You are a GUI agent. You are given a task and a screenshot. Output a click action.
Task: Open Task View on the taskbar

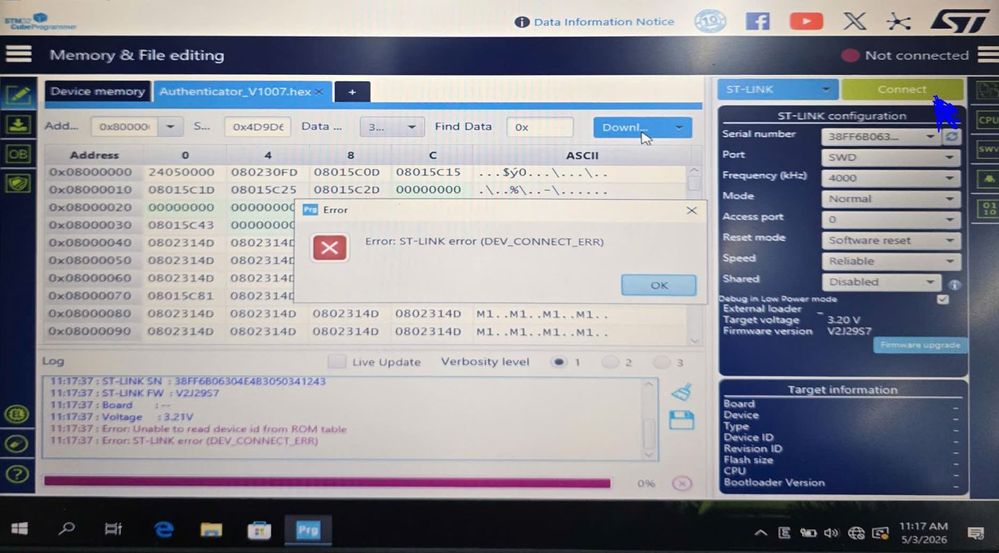click(113, 529)
